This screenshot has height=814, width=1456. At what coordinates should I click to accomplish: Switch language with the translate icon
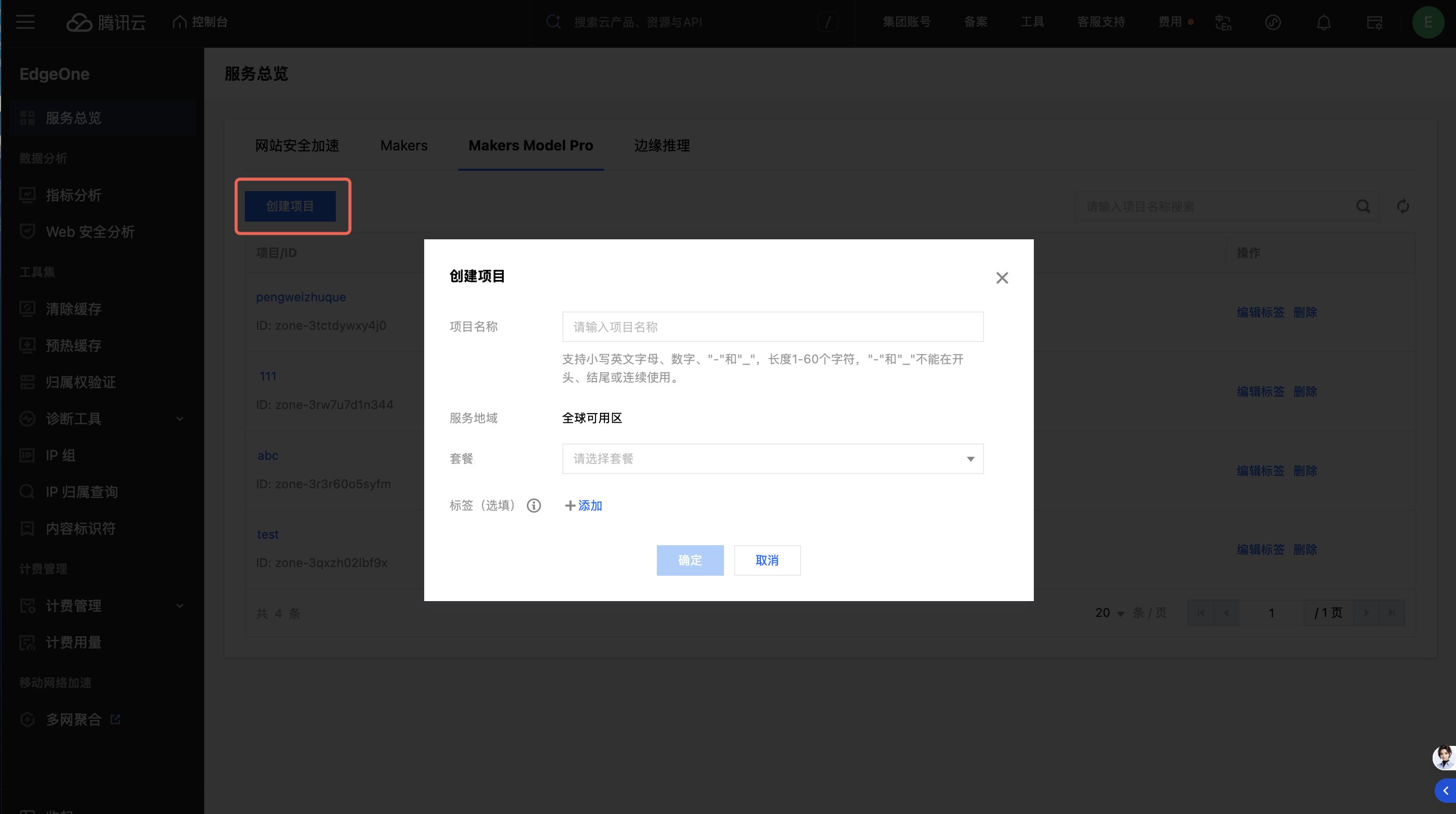(x=1223, y=22)
